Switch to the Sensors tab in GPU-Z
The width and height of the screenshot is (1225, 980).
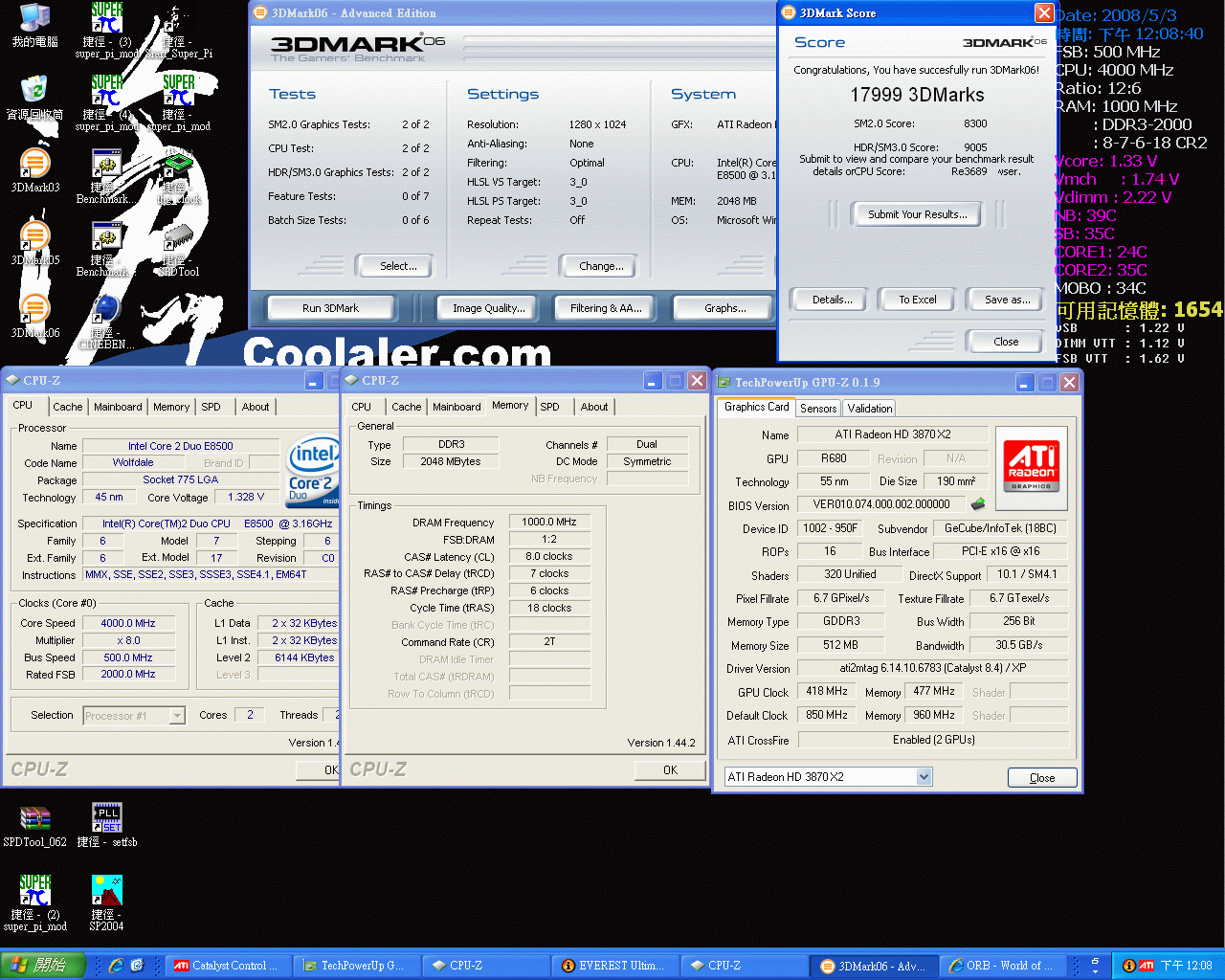click(x=818, y=409)
